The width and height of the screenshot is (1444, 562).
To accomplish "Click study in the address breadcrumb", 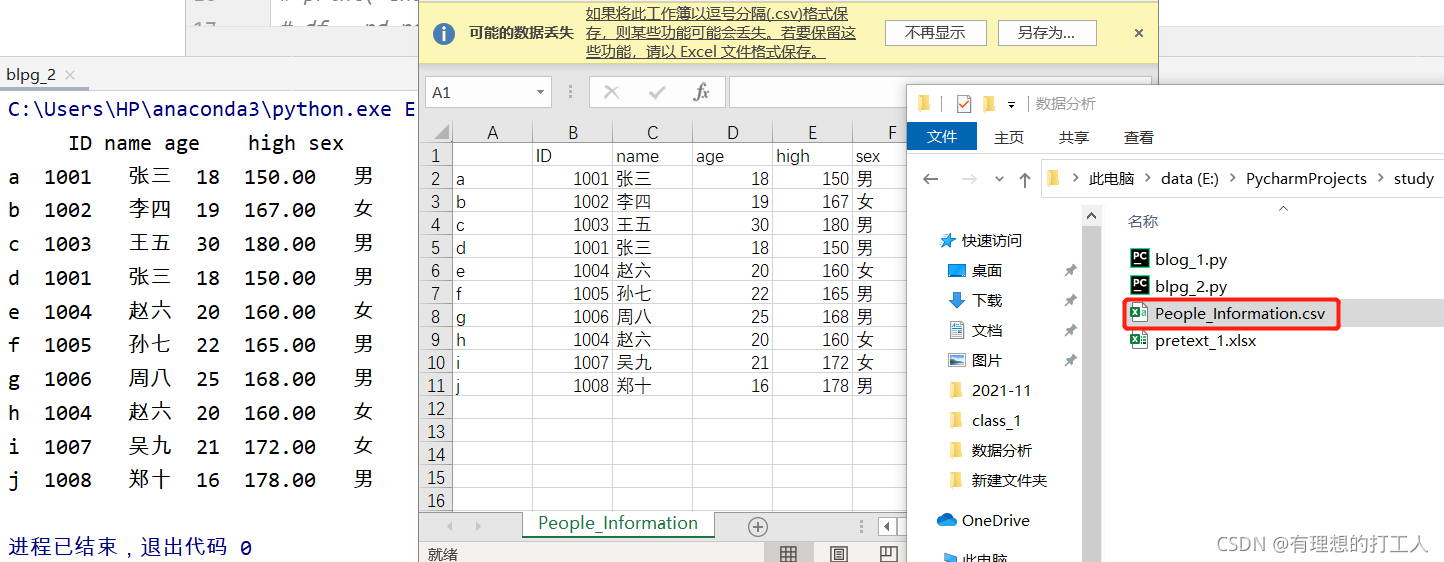I will 1414,179.
